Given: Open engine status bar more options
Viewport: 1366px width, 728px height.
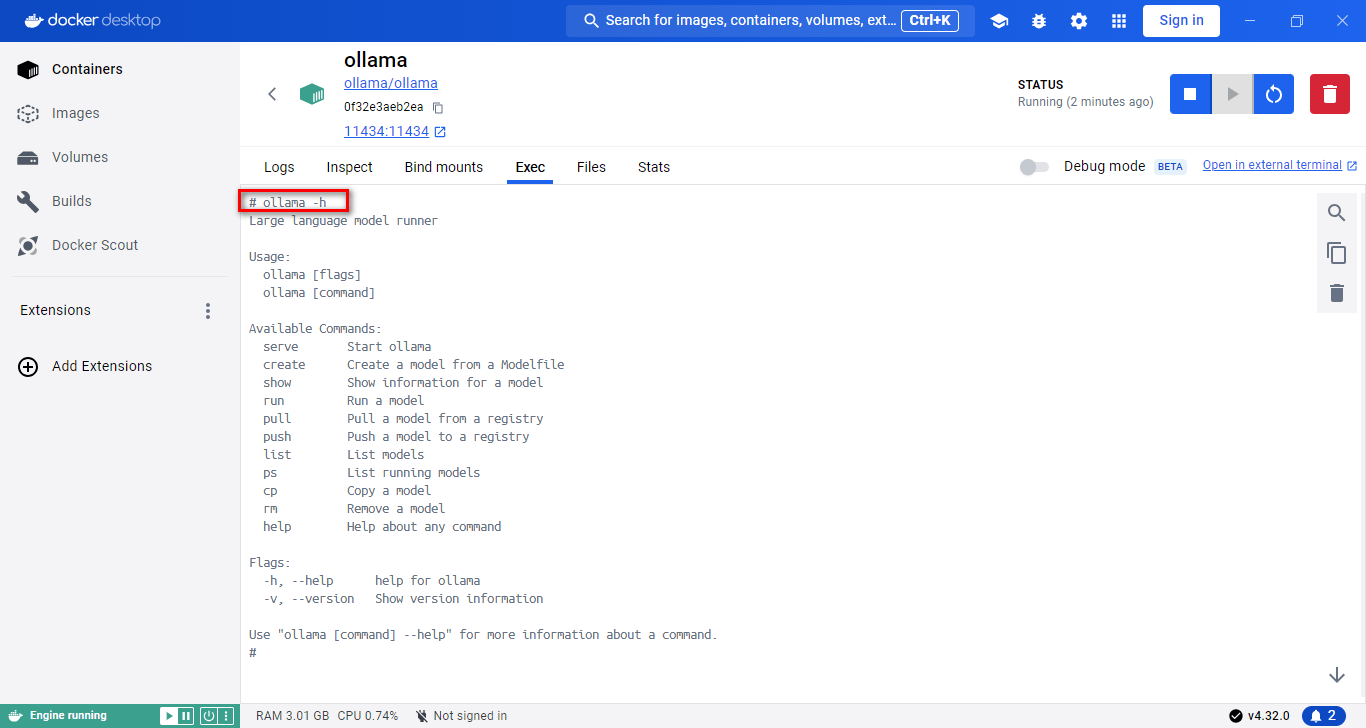Looking at the screenshot, I should (227, 716).
